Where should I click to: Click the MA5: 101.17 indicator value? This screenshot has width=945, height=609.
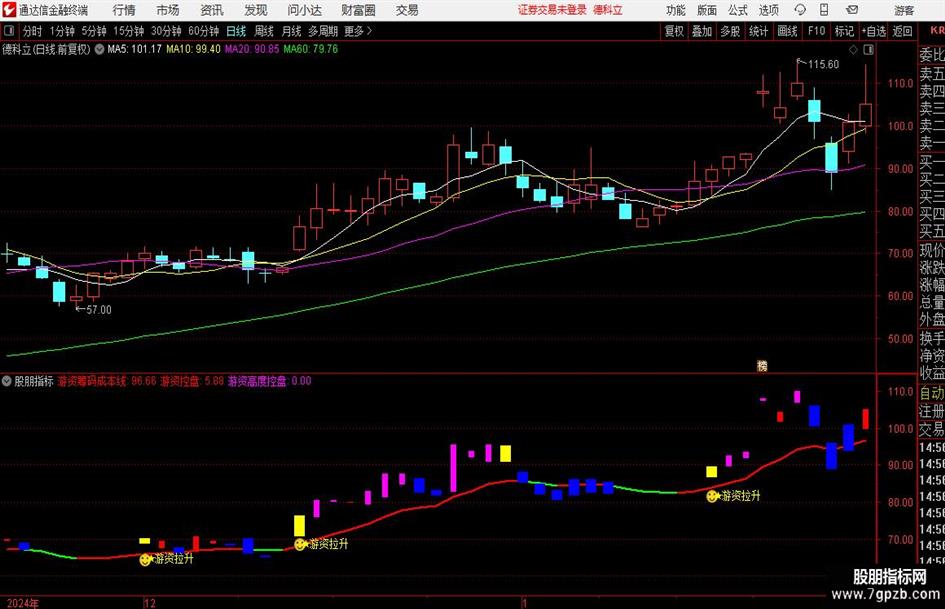coord(134,49)
